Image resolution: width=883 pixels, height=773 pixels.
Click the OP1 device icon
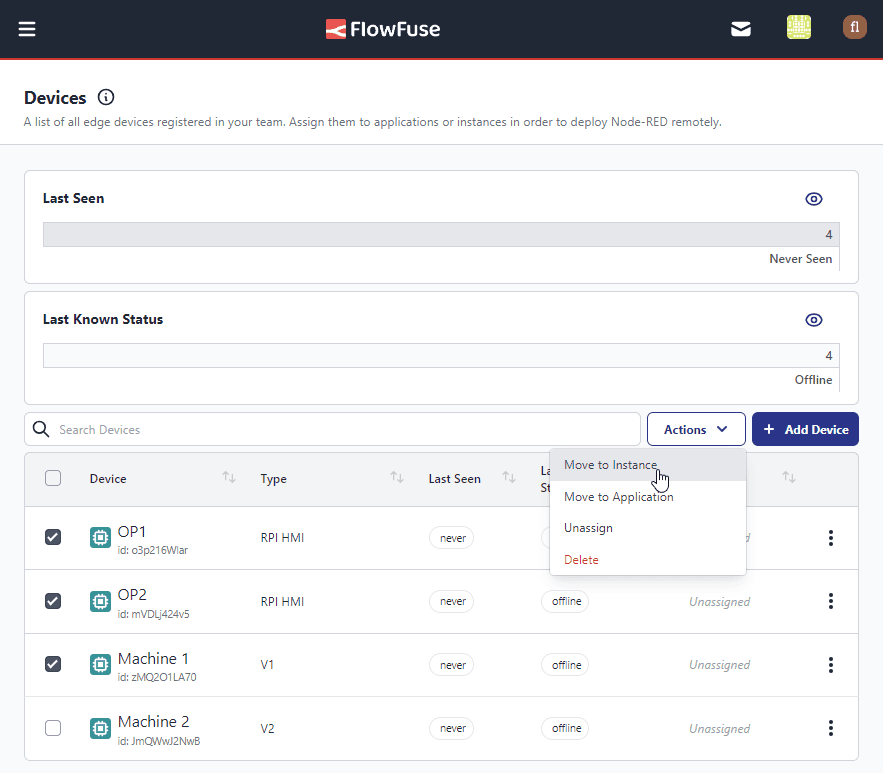click(x=100, y=537)
